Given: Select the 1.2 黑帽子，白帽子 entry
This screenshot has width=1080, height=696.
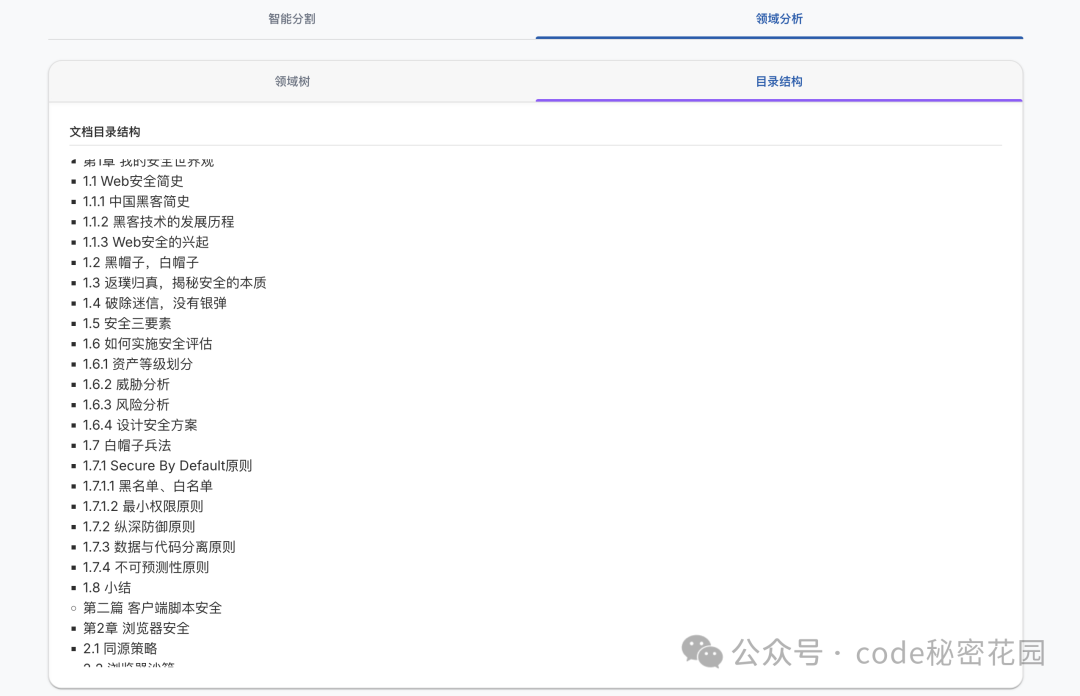Looking at the screenshot, I should tap(141, 263).
